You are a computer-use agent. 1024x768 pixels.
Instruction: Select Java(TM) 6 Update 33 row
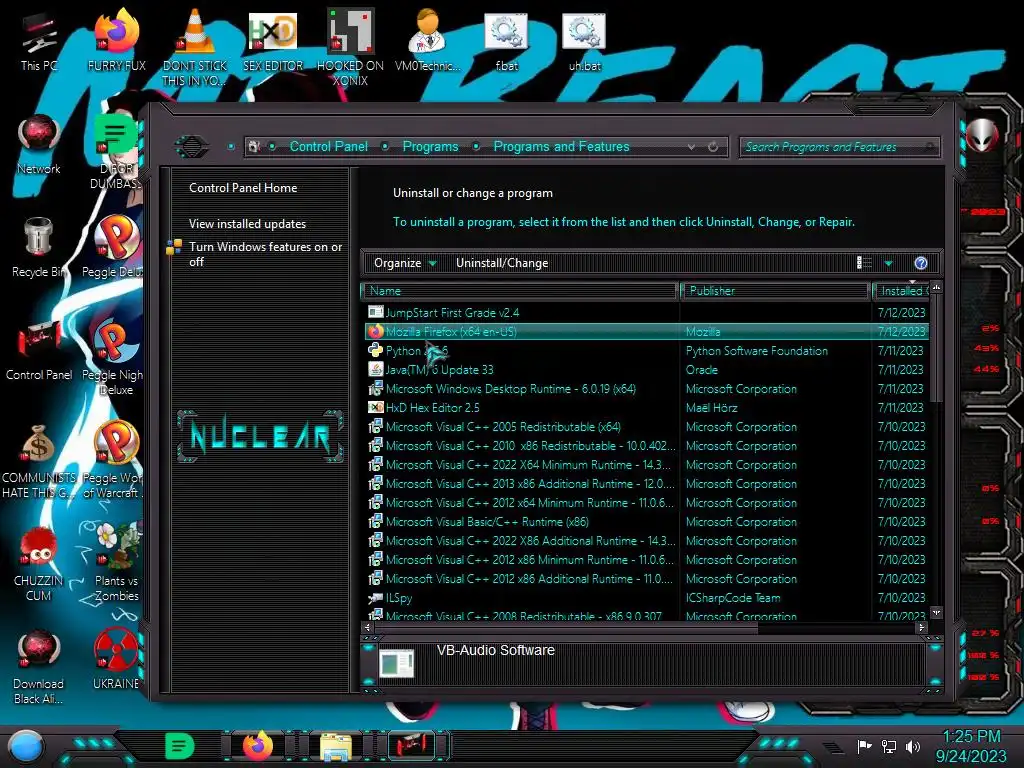[x=647, y=369]
